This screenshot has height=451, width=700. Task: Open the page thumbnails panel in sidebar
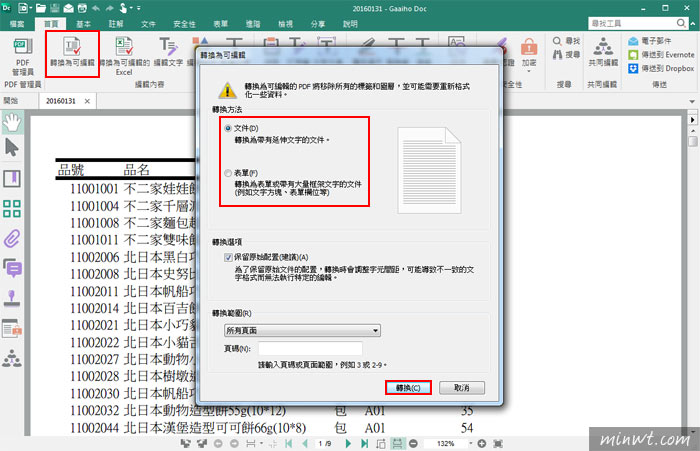pos(12,209)
